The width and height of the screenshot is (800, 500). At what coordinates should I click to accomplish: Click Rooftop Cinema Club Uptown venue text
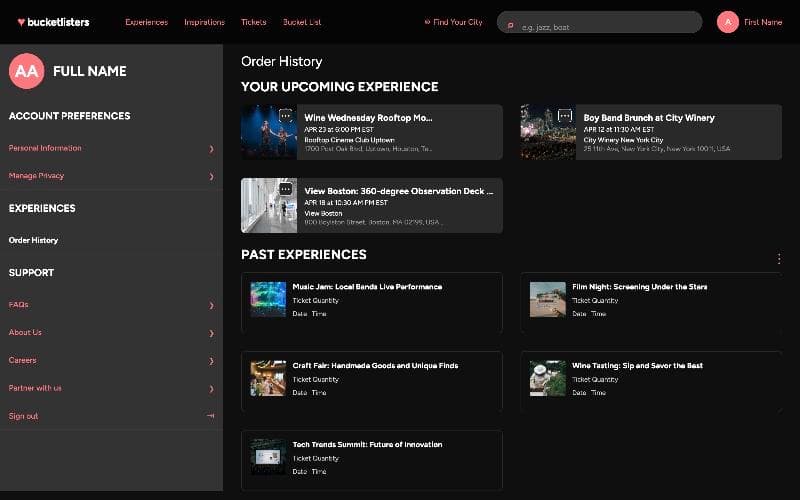[x=349, y=140]
